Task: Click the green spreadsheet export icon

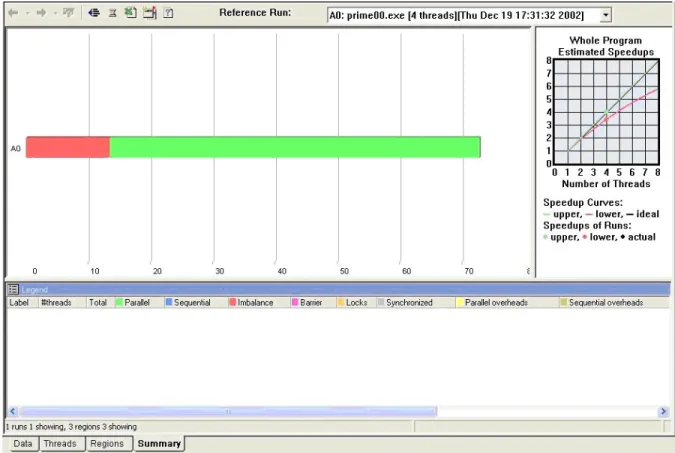Action: tap(130, 12)
